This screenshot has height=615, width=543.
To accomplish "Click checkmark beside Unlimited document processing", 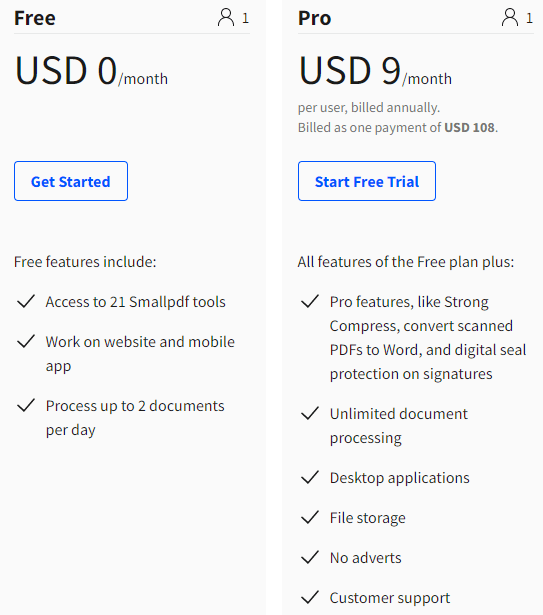I will (310, 413).
